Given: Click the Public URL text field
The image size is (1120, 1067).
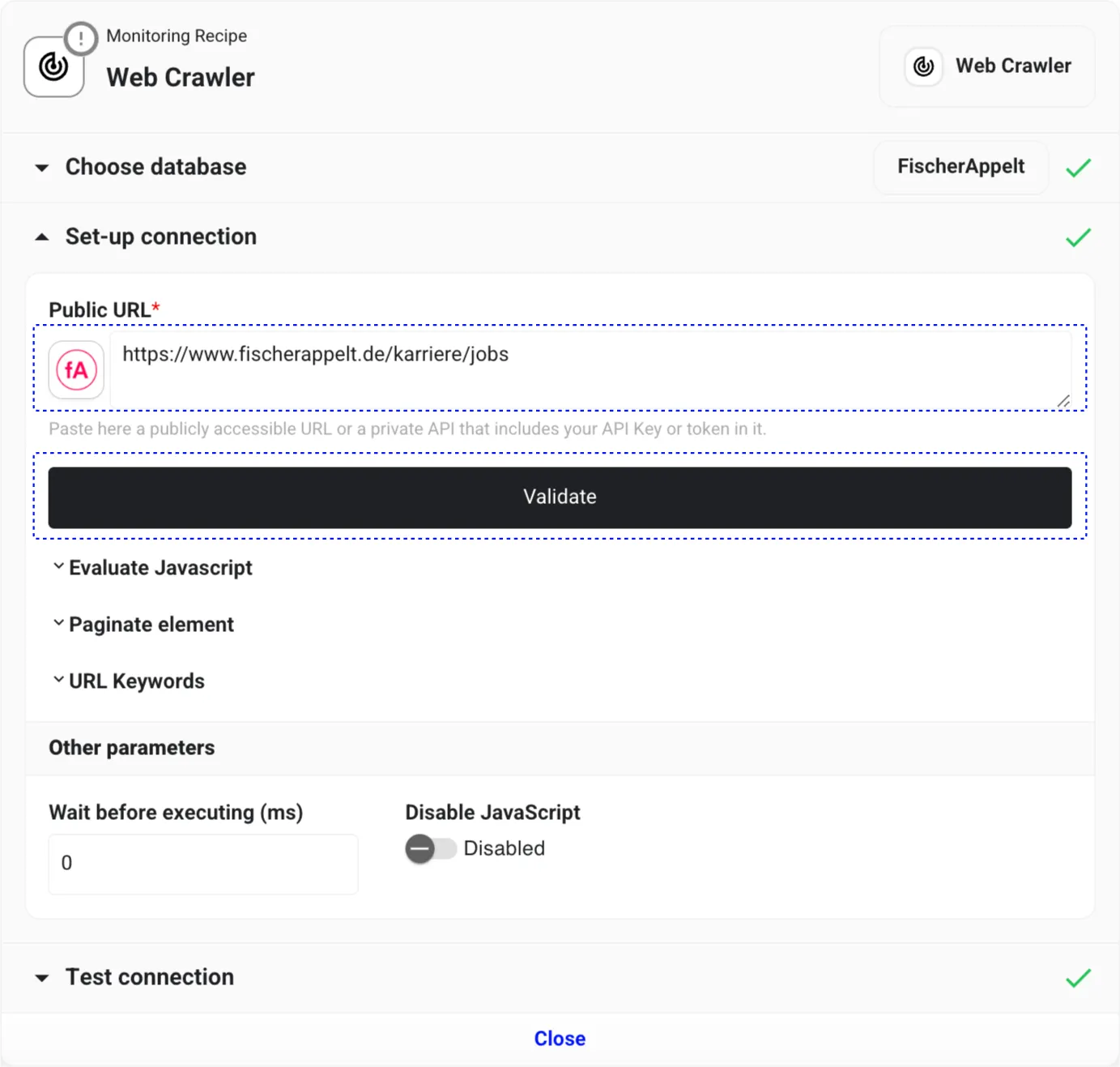Looking at the screenshot, I should tap(590, 369).
